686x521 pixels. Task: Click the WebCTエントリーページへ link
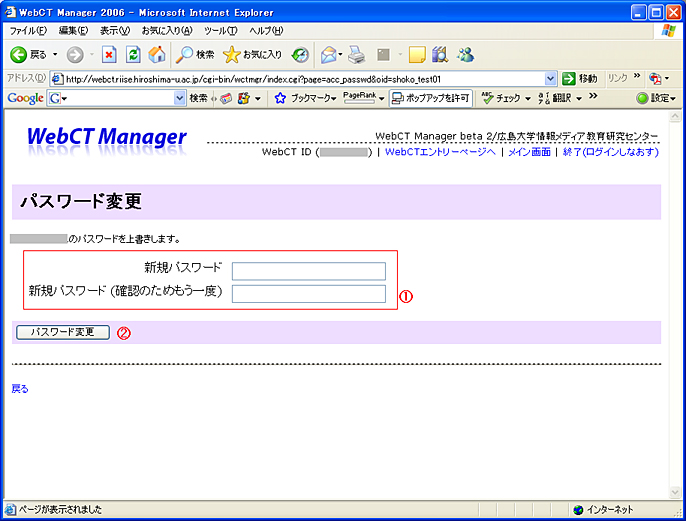pos(440,152)
